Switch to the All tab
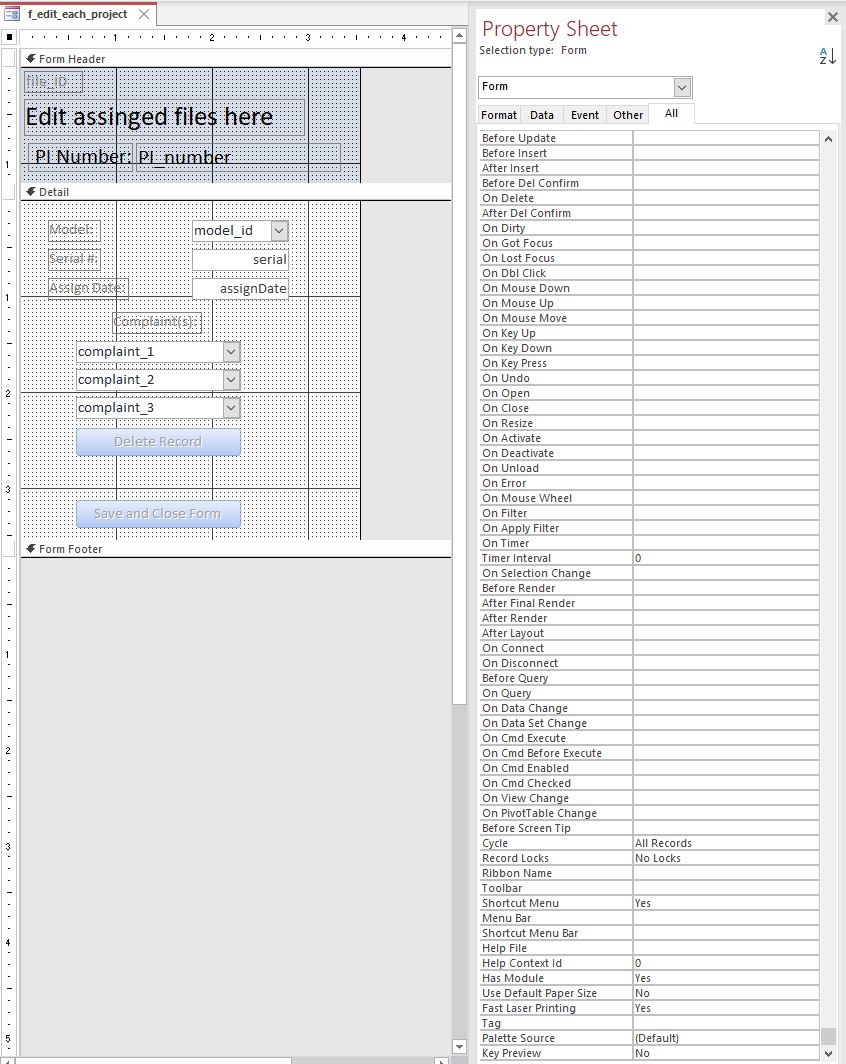 click(671, 113)
